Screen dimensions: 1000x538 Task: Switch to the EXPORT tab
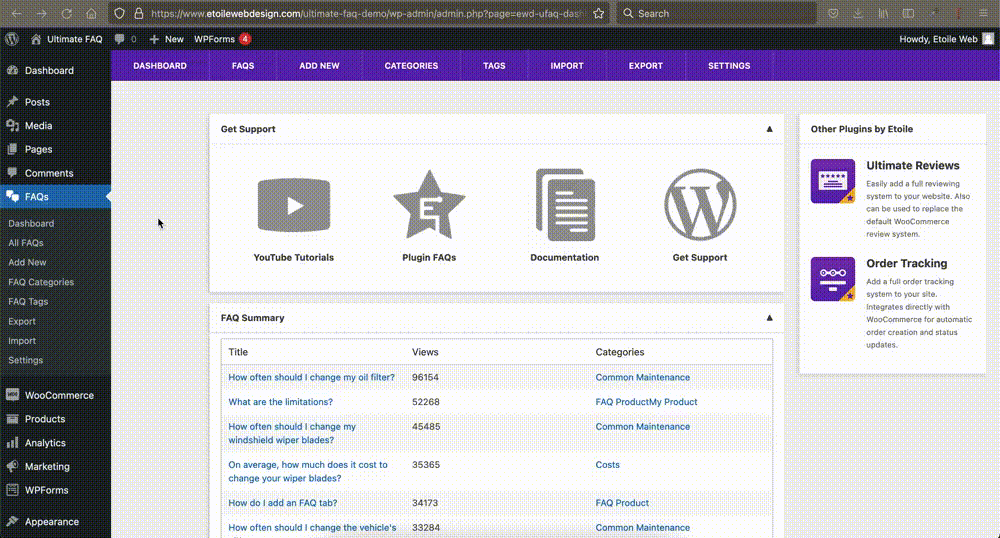click(x=646, y=66)
